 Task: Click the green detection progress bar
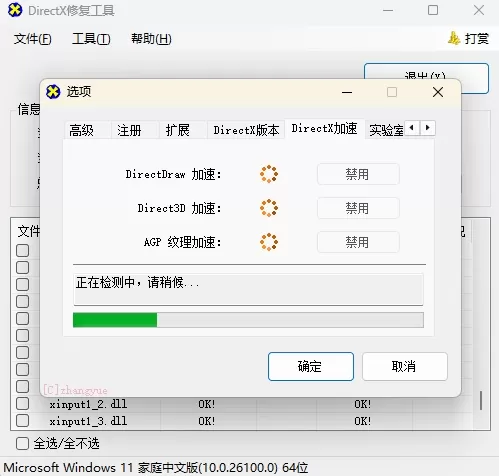[248, 320]
